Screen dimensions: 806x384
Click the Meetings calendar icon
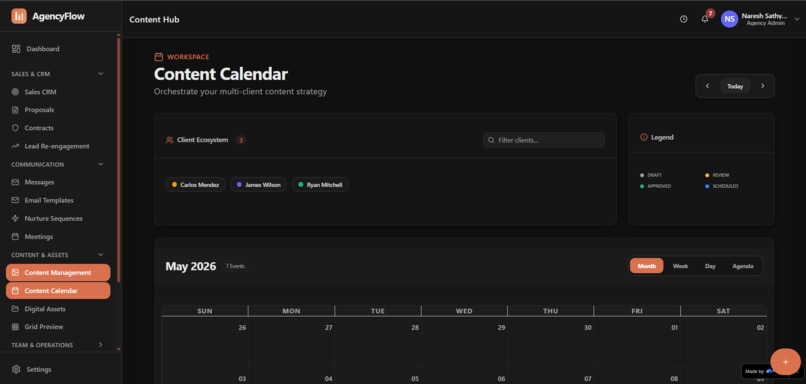(15, 236)
